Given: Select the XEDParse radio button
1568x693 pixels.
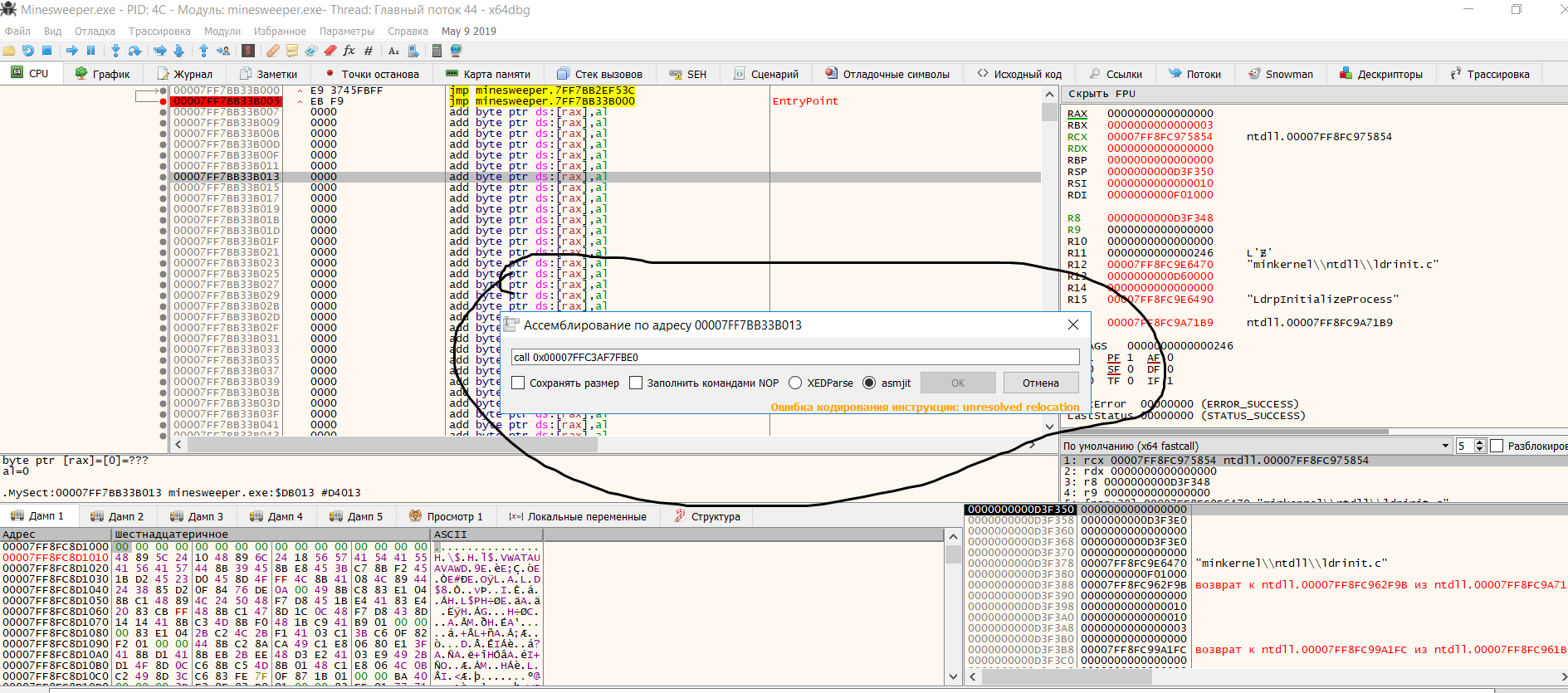Looking at the screenshot, I should pos(795,383).
